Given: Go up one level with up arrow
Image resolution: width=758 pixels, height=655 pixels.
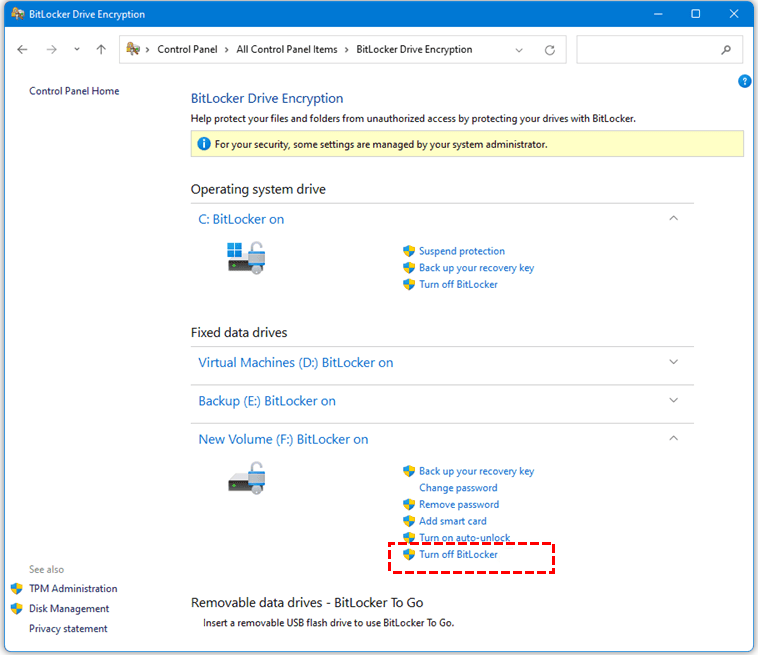Looking at the screenshot, I should click(101, 49).
